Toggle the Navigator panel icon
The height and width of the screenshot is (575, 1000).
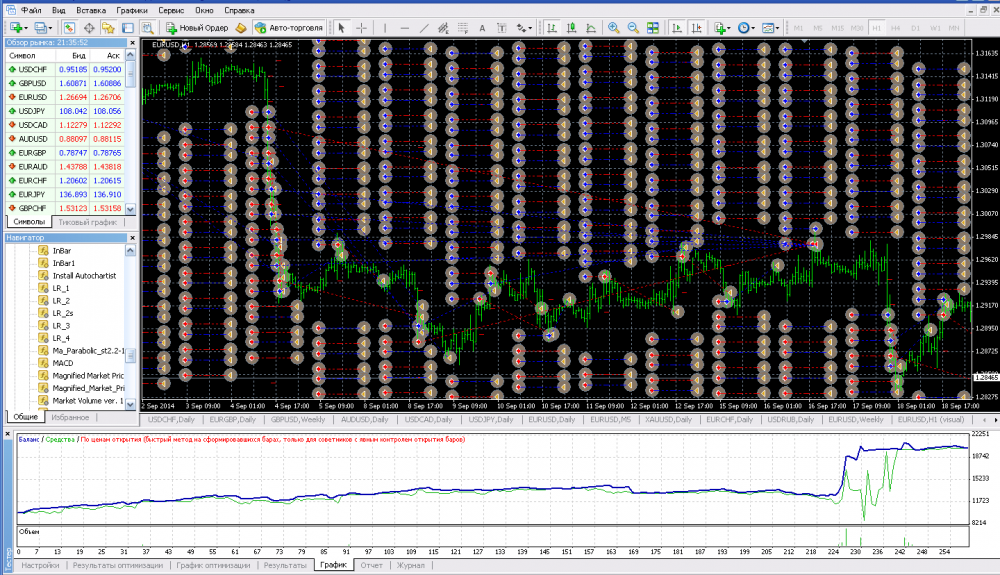tap(108, 27)
